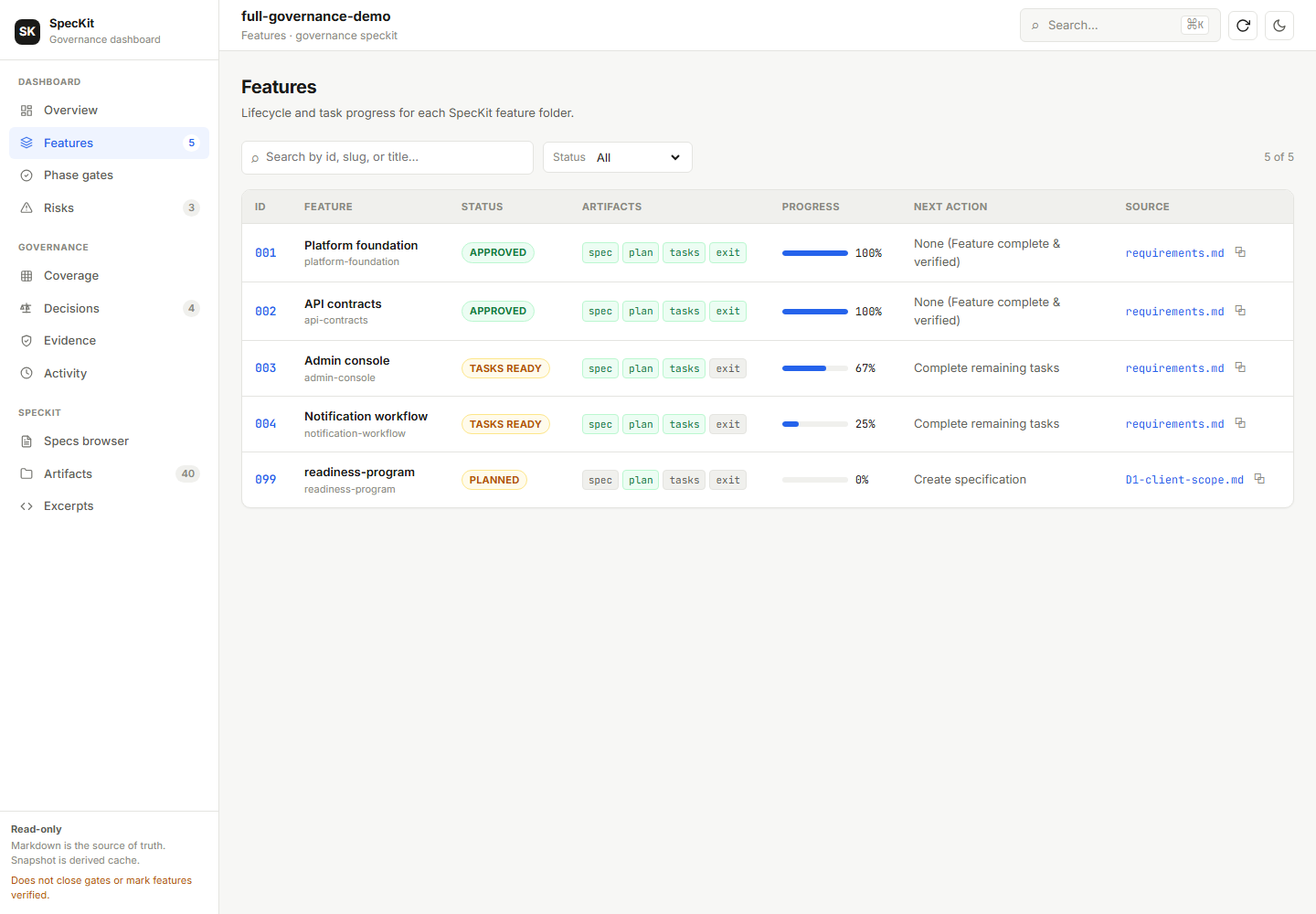Click the PLANNED status badge
The width and height of the screenshot is (1316, 914).
[x=494, y=480]
